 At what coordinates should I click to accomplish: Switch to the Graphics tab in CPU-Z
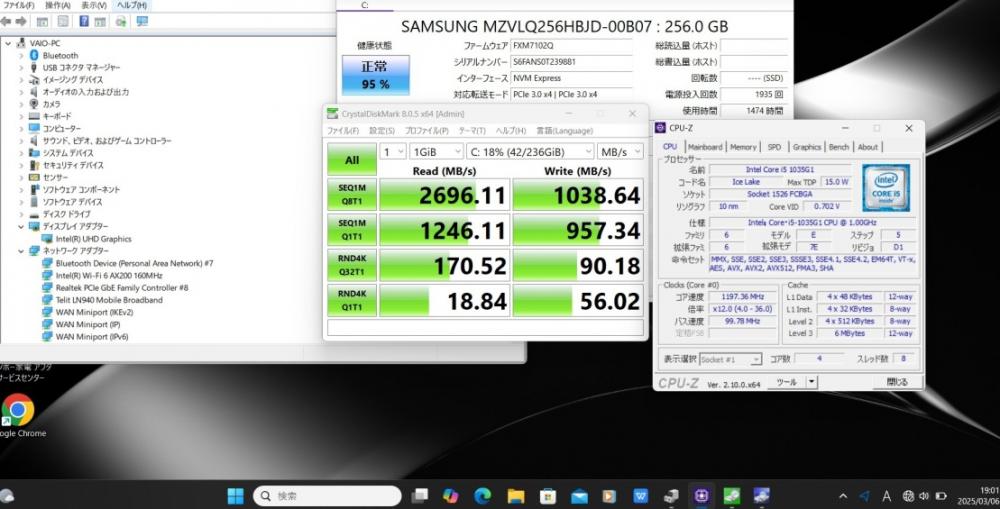pos(807,147)
